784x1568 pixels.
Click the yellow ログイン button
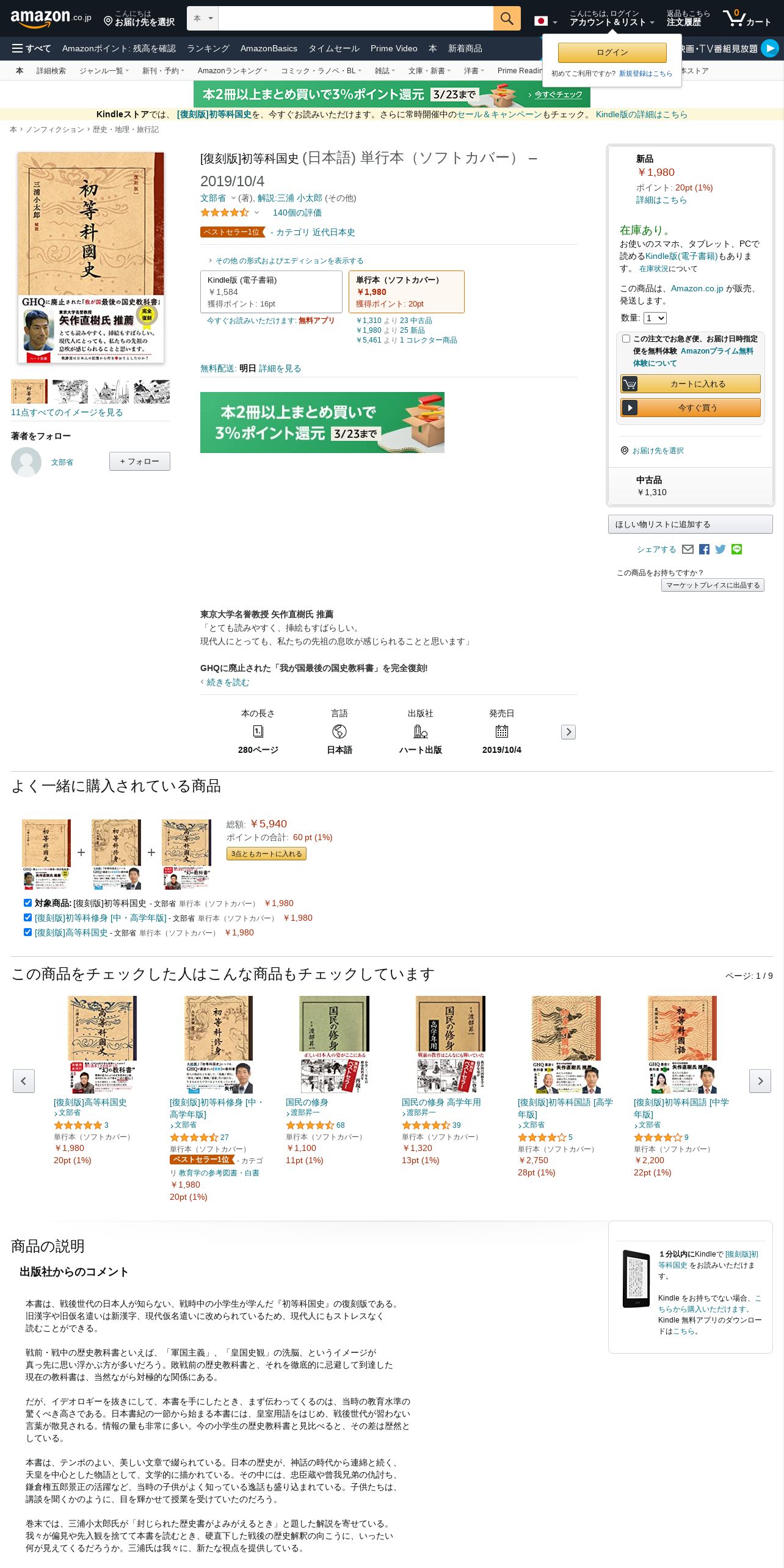click(x=612, y=53)
